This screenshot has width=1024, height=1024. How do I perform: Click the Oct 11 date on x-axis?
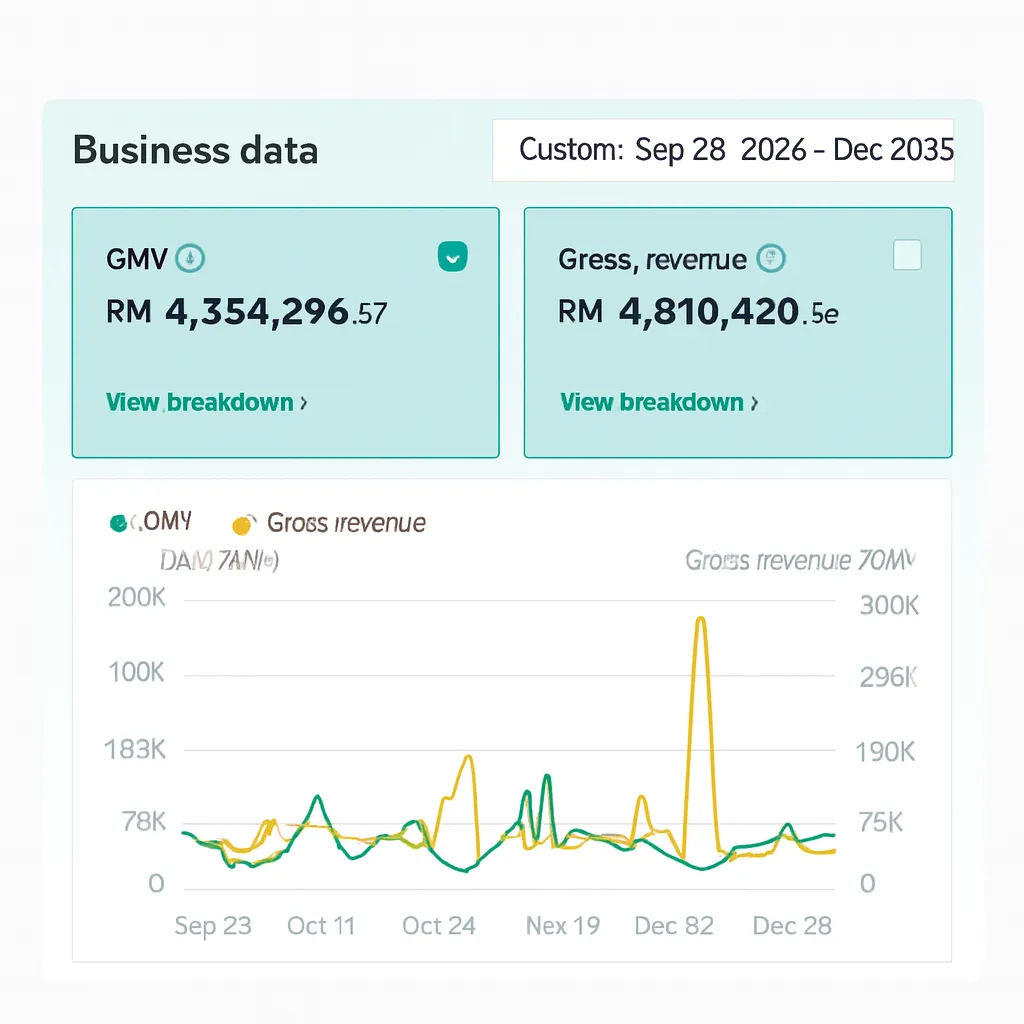321,926
